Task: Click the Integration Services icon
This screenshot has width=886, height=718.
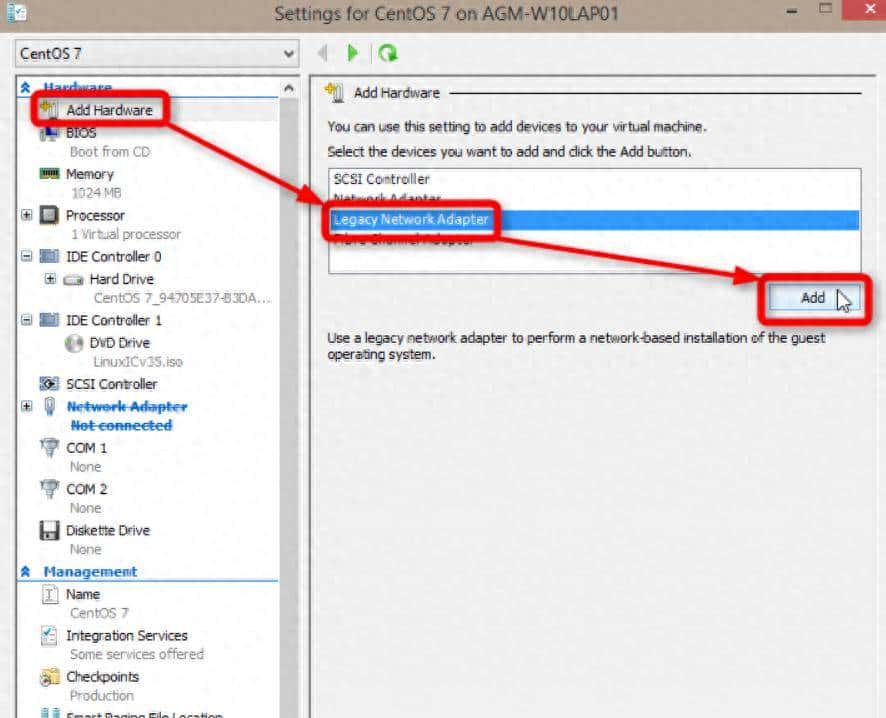Action: coord(49,636)
